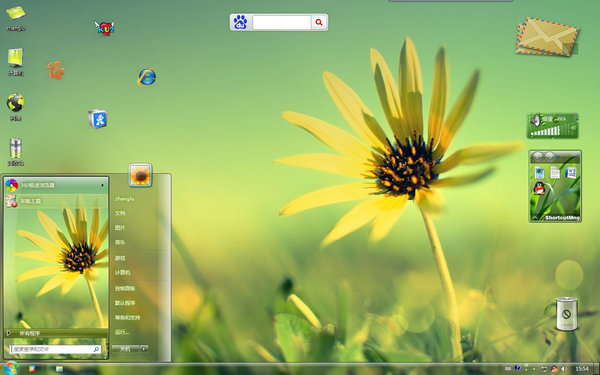Open Games (游戏) in Start menu
The image size is (600, 375).
coord(120,258)
